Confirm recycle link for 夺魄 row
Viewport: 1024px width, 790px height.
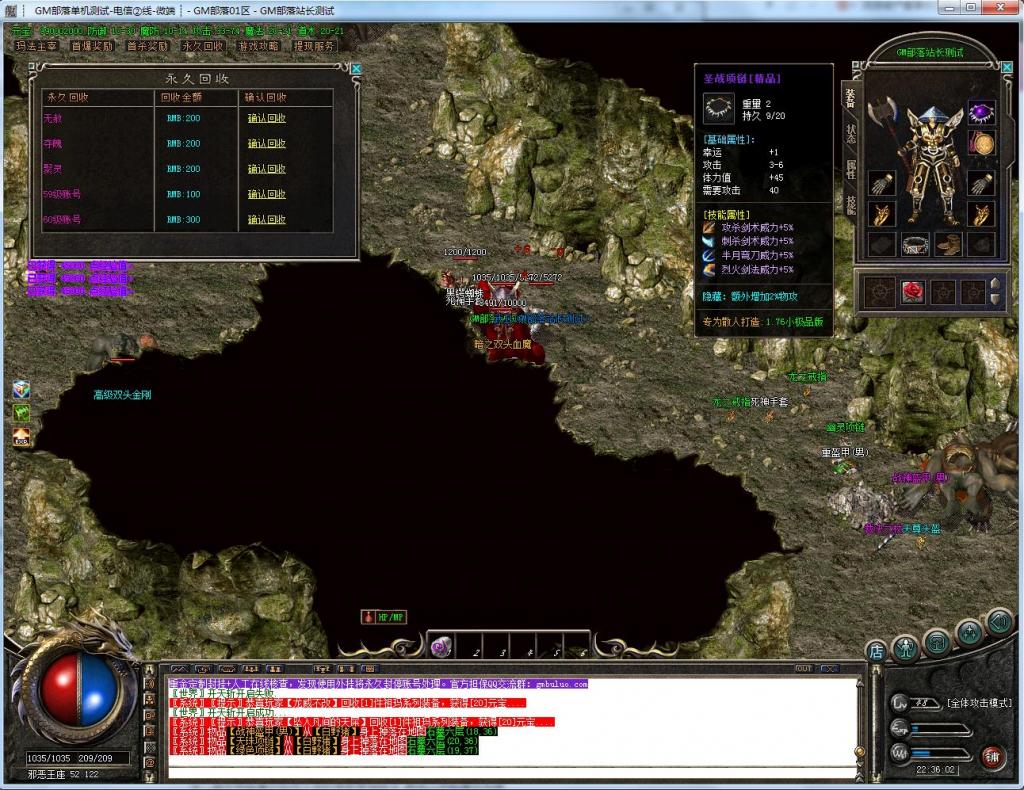click(266, 144)
